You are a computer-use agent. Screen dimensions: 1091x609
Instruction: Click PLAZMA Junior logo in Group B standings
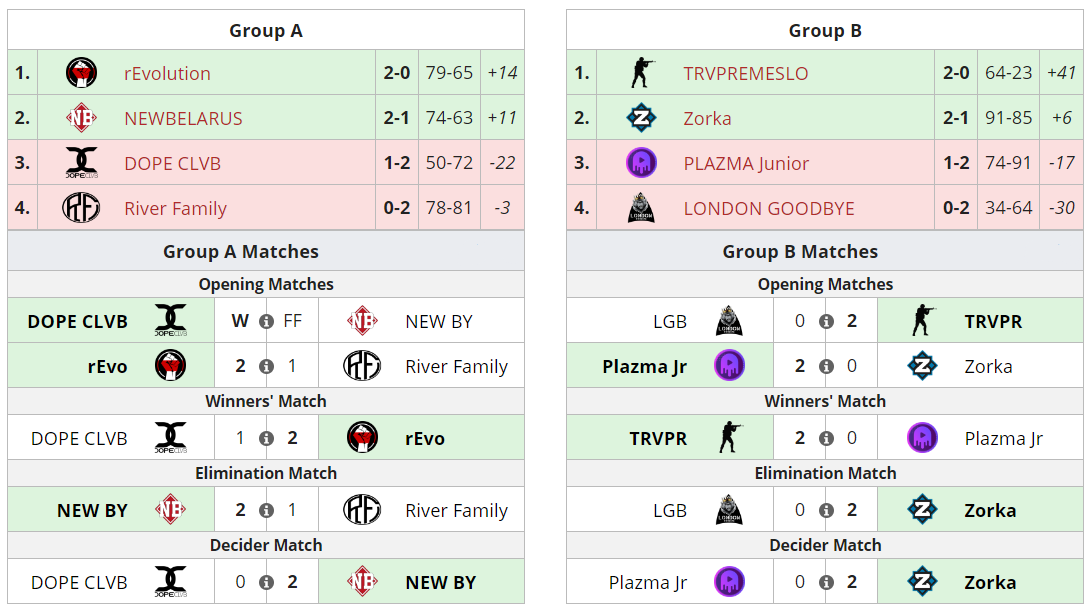[x=641, y=163]
